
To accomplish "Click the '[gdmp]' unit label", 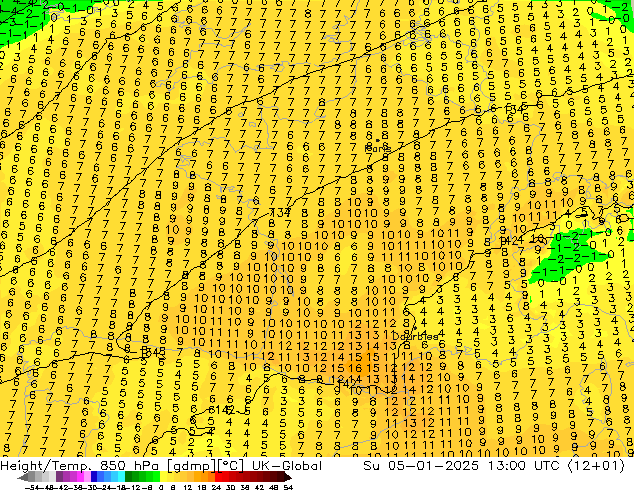I will point(192,466).
